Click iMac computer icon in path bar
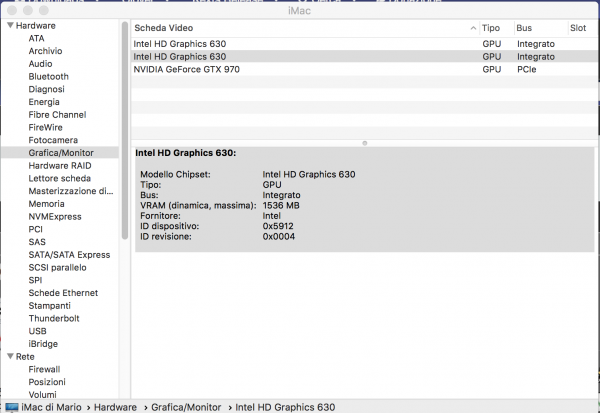The width and height of the screenshot is (600, 413). pyautogui.click(x=12, y=407)
